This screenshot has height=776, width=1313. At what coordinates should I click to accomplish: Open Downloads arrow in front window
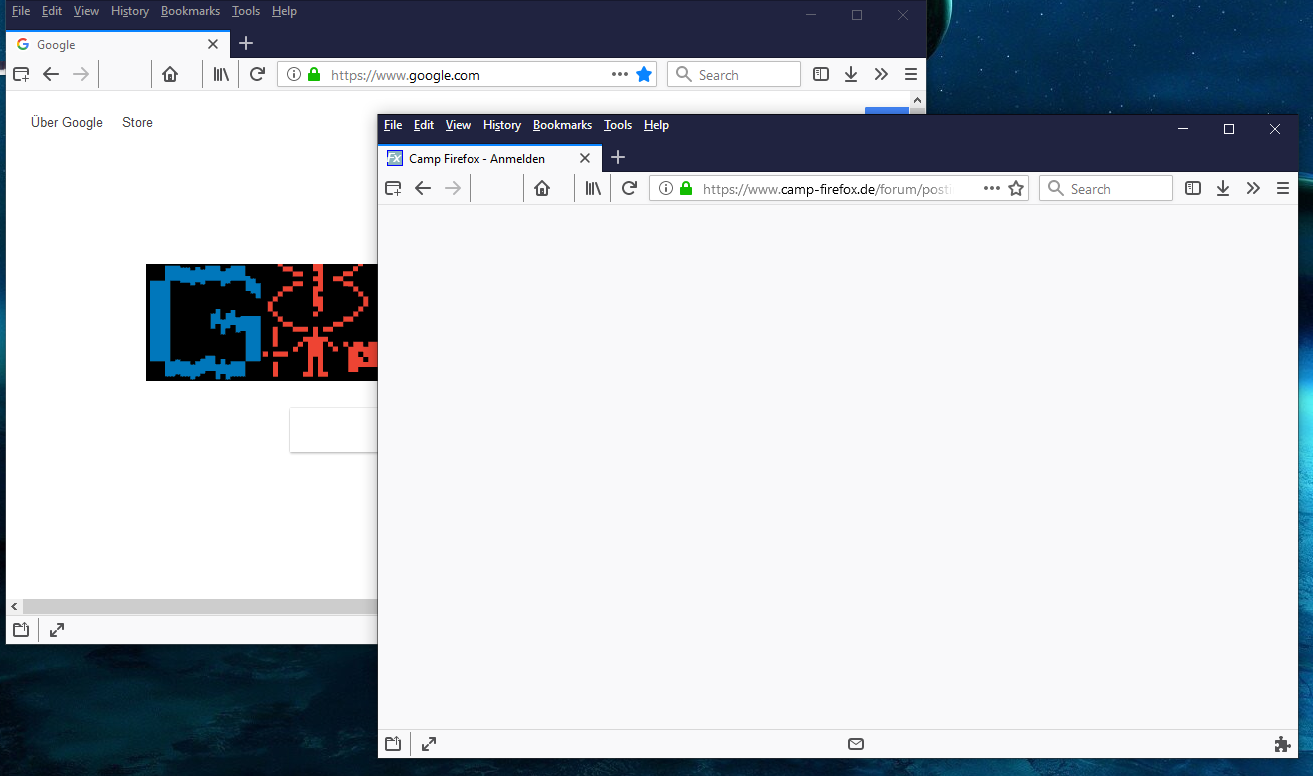coord(1222,188)
